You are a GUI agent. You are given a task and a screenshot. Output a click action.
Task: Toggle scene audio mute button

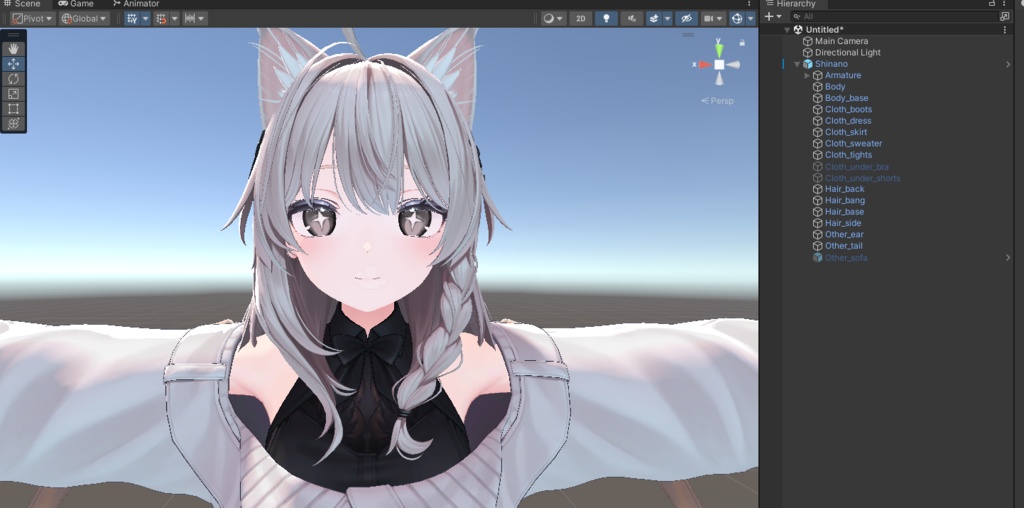pos(632,18)
